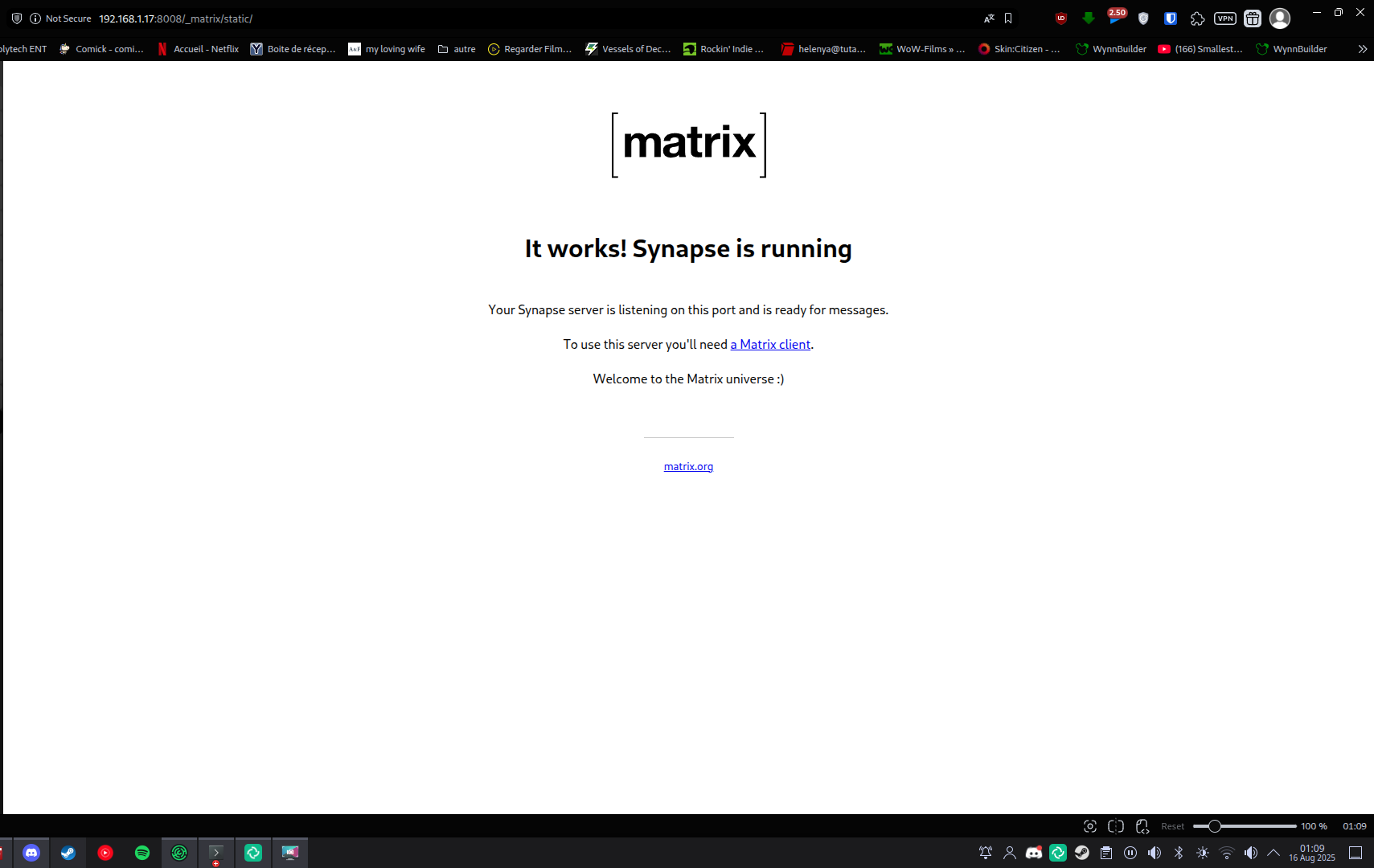Open Spotify from the taskbar
1374x868 pixels.
pos(142,853)
